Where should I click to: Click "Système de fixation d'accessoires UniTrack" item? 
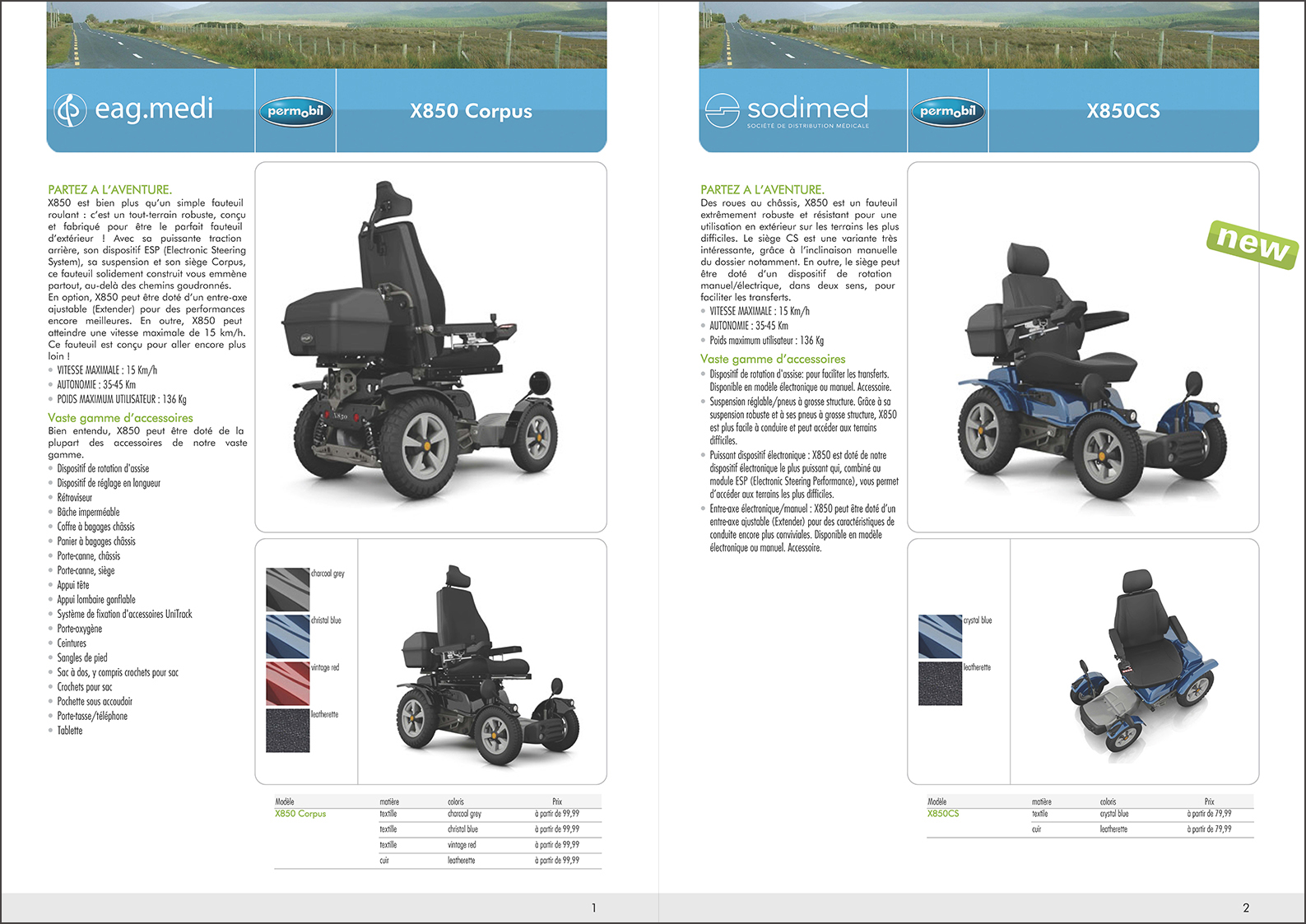[x=124, y=614]
